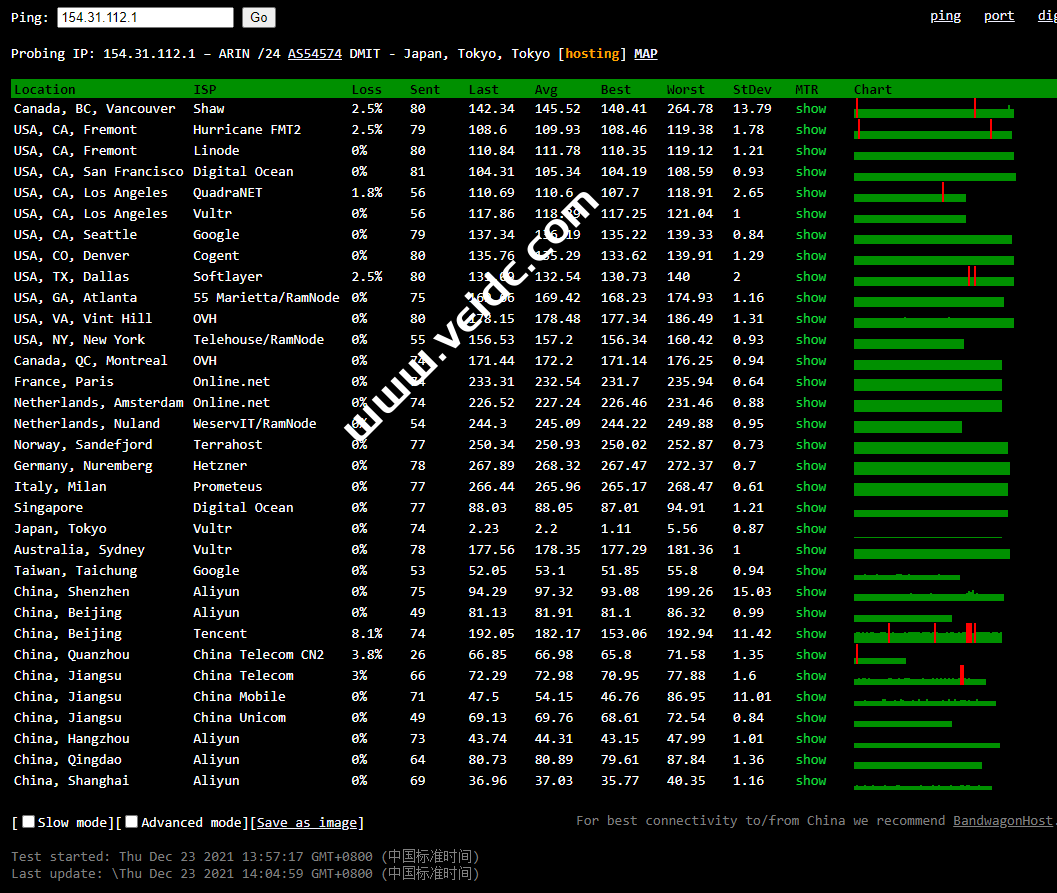Click the Loss column header
The height and width of the screenshot is (893, 1057).
coord(366,90)
